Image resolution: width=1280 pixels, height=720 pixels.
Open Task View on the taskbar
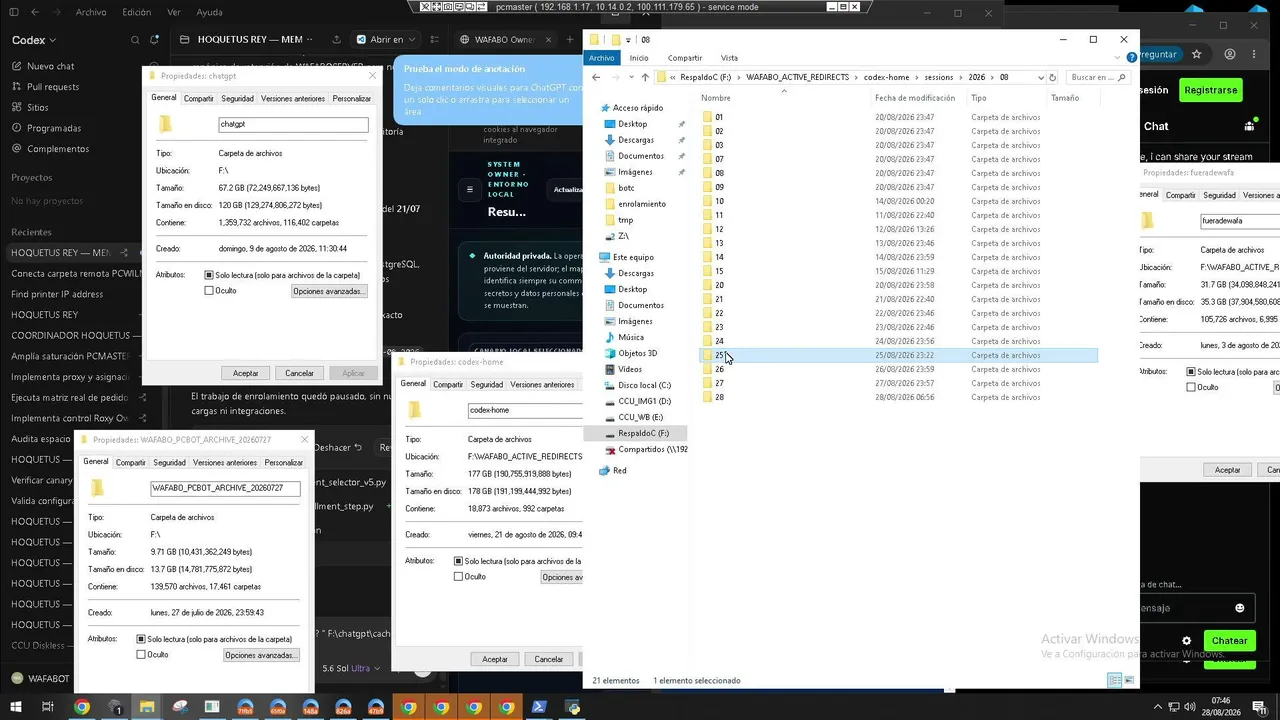[48, 707]
